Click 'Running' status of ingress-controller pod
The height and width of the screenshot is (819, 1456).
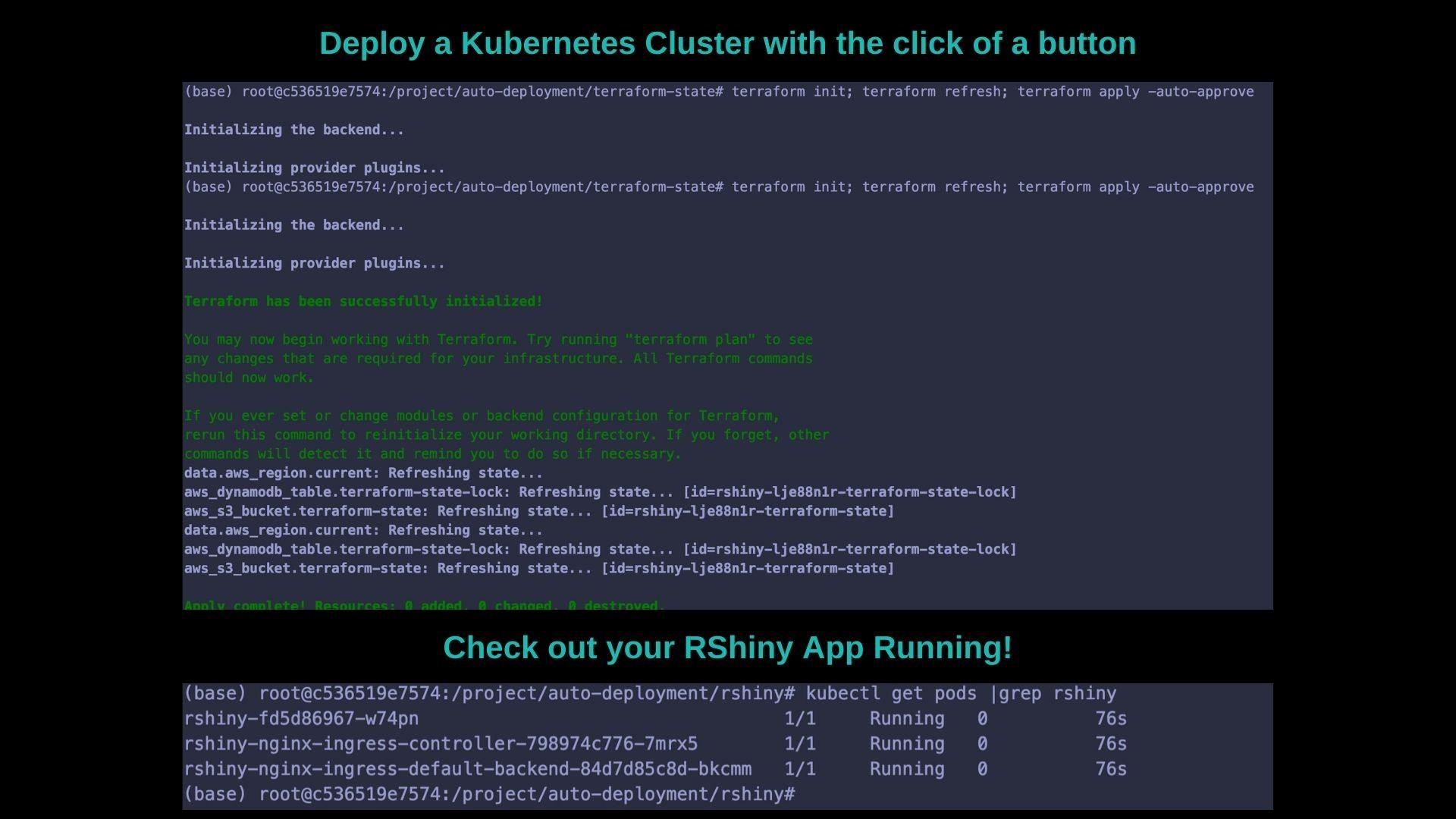tap(907, 744)
